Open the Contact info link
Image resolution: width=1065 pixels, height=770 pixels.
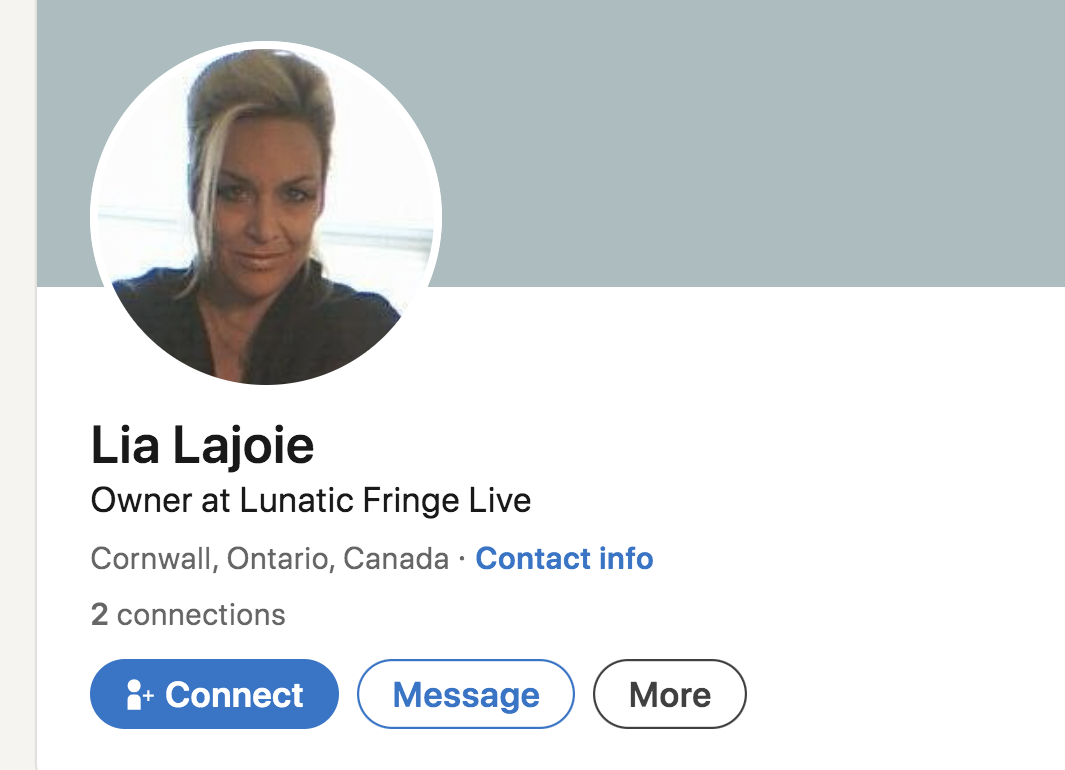[x=564, y=558]
